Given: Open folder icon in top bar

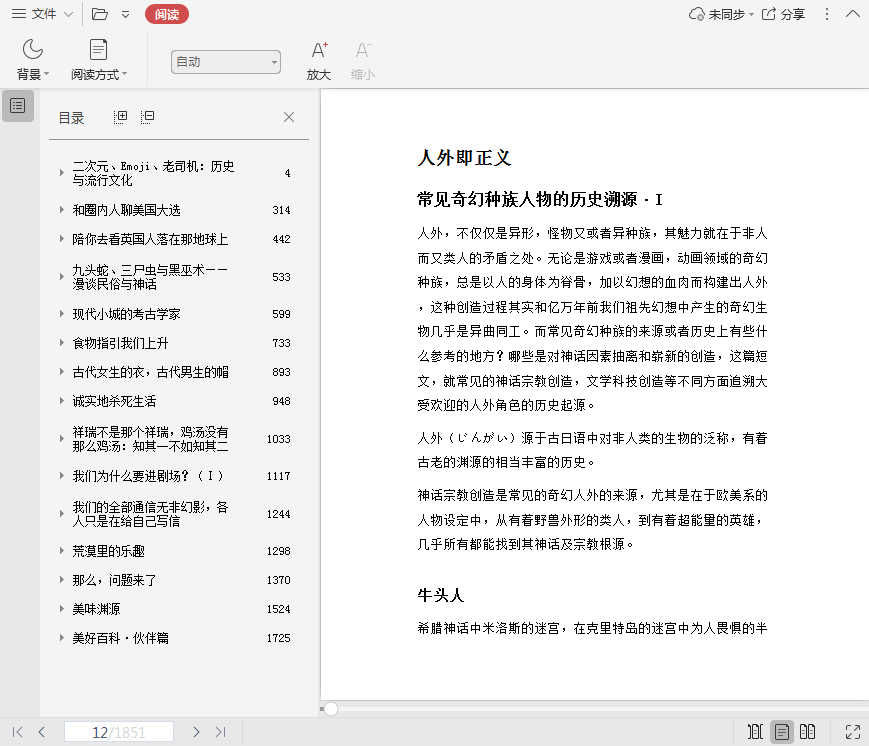Looking at the screenshot, I should (x=99, y=14).
